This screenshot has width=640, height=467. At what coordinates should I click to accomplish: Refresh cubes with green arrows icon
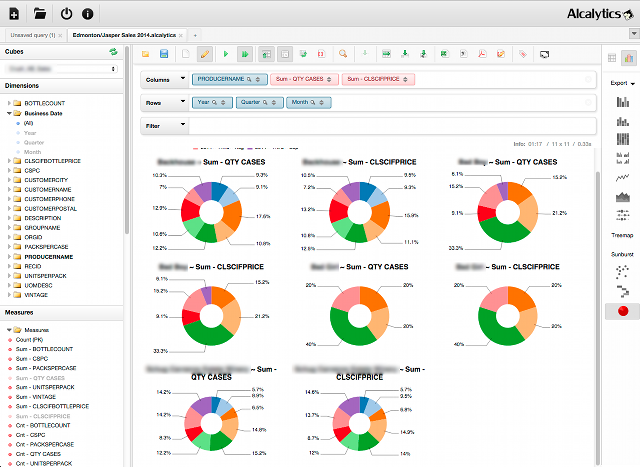tap(113, 52)
